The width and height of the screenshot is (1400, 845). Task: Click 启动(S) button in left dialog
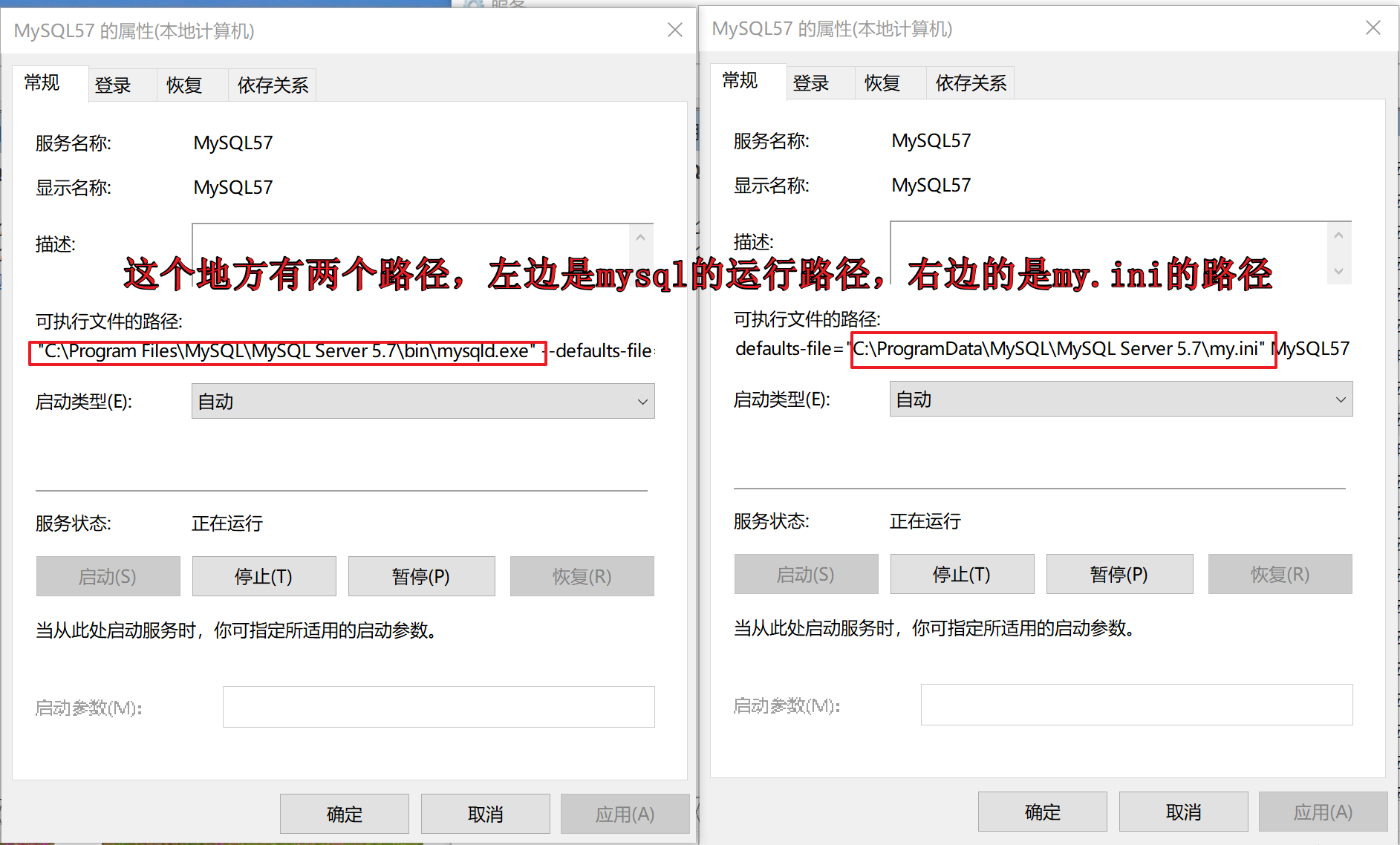[x=108, y=576]
